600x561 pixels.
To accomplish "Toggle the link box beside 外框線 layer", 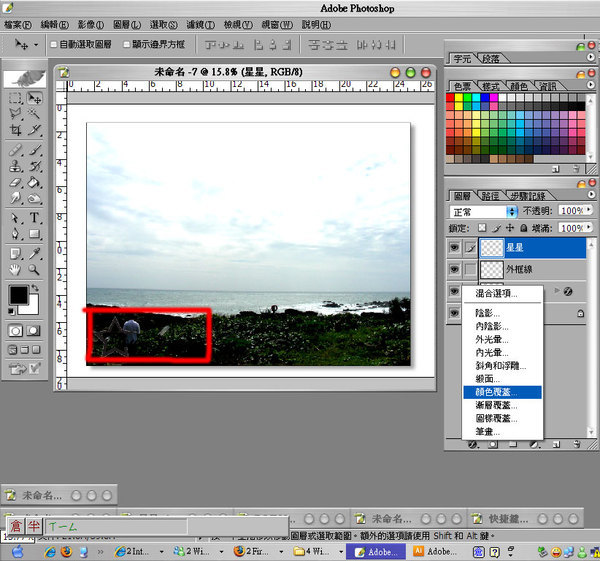I will (x=470, y=269).
